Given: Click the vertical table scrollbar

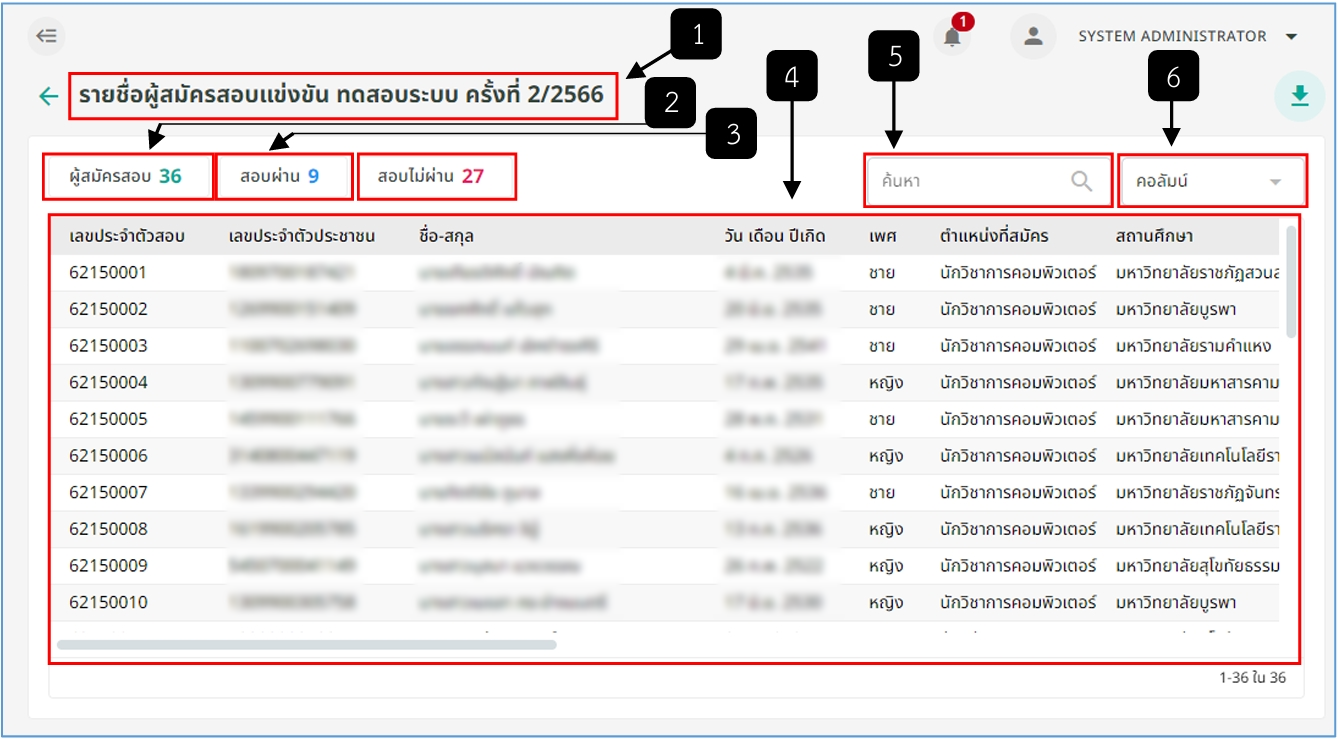Looking at the screenshot, I should tap(1291, 280).
